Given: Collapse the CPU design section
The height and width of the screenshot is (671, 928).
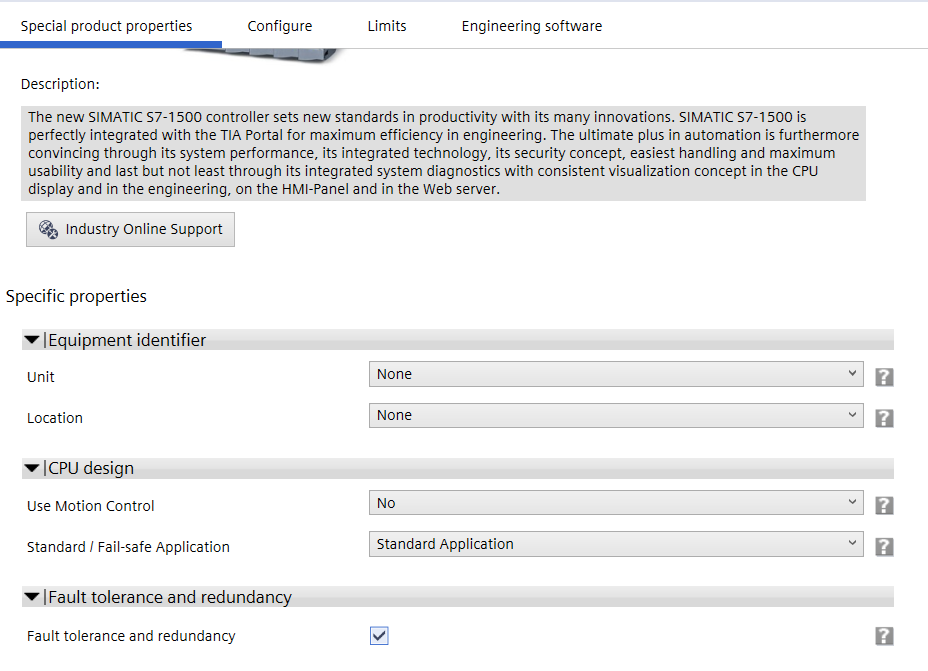Looking at the screenshot, I should tap(32, 469).
